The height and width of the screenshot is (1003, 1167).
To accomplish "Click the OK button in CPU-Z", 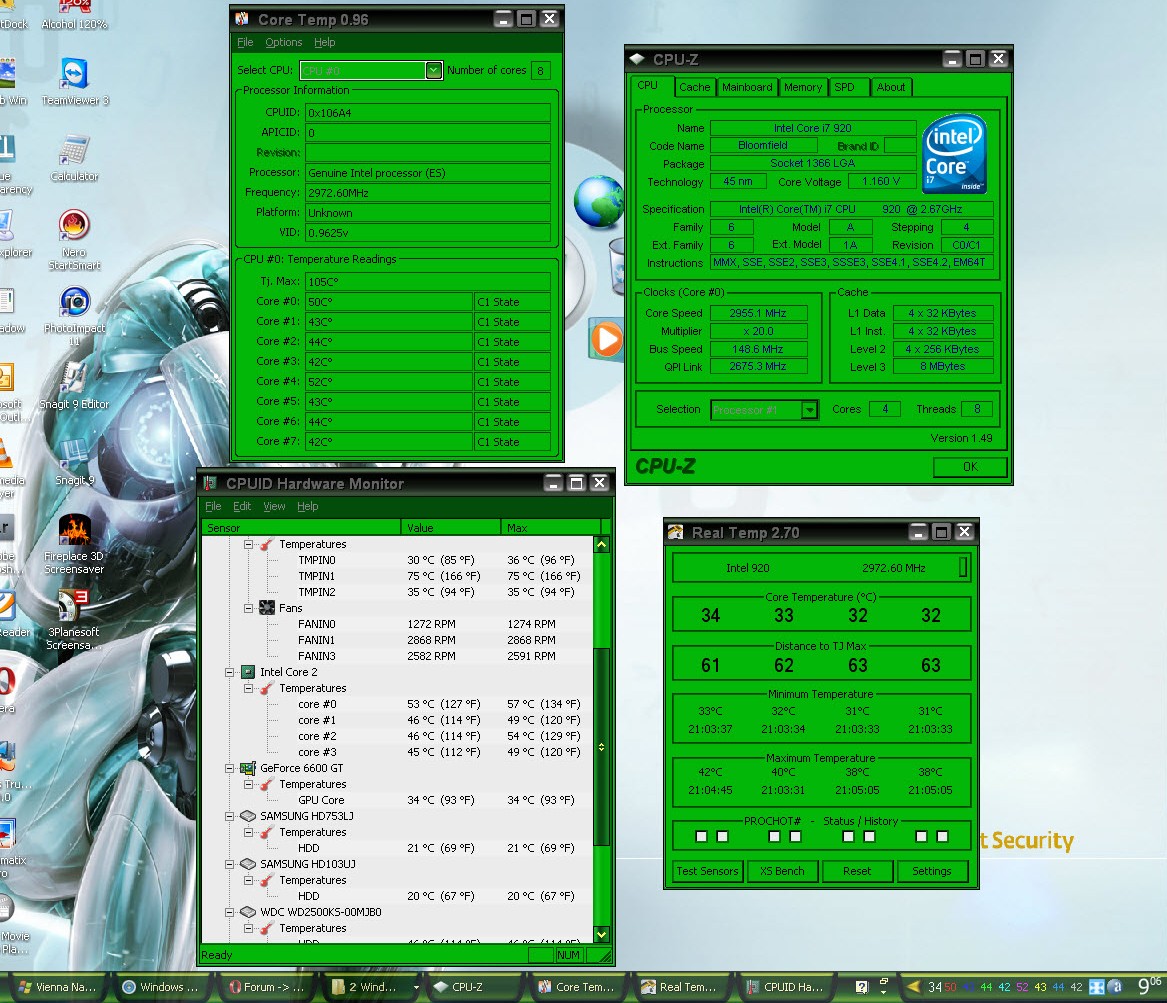I will pos(970,467).
